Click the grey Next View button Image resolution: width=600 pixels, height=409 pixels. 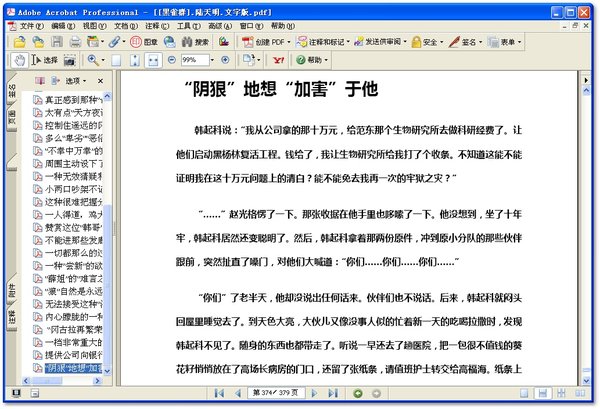pos(377,393)
